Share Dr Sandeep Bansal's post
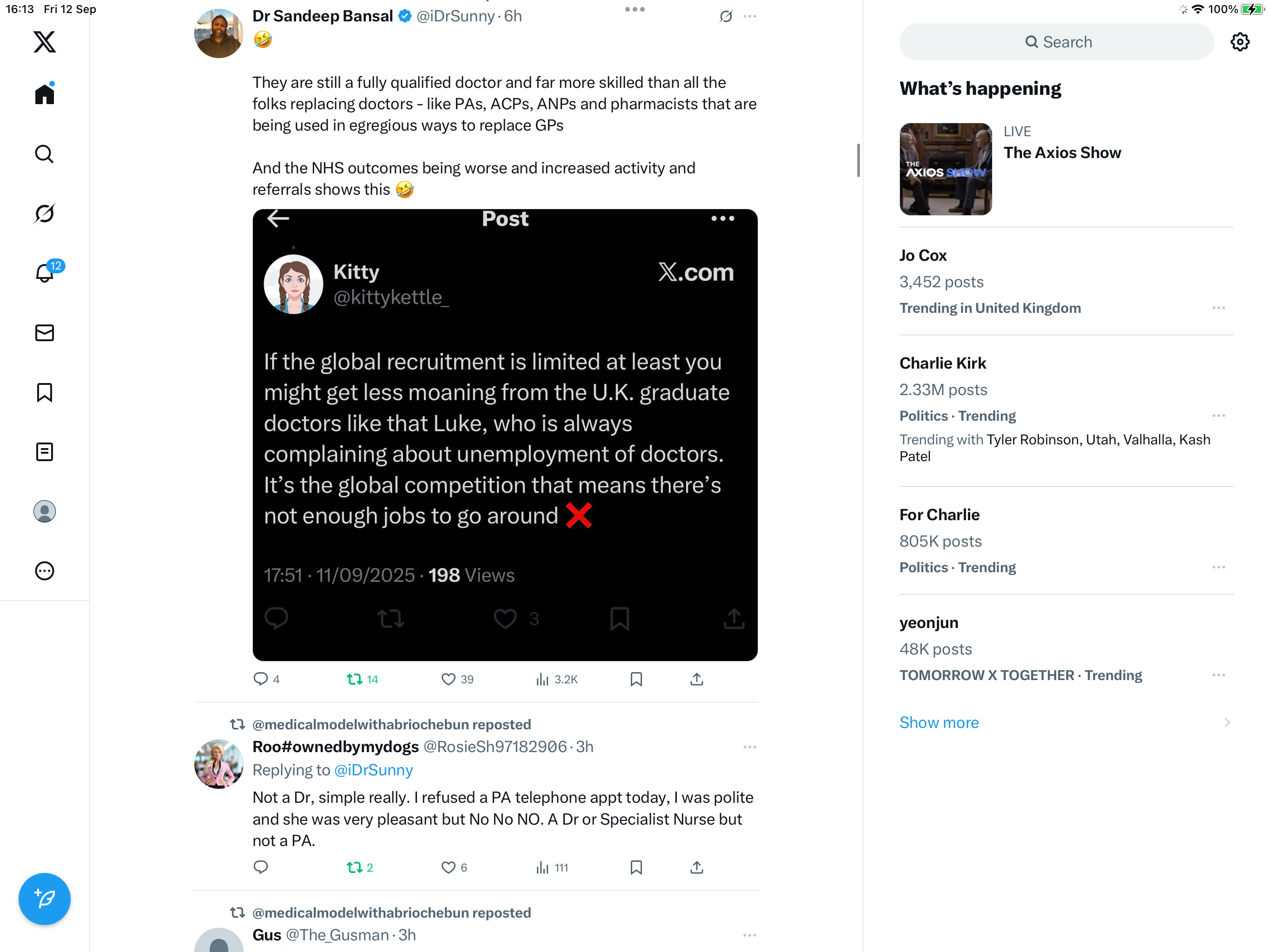Viewport: 1270px width, 952px height. click(696, 679)
